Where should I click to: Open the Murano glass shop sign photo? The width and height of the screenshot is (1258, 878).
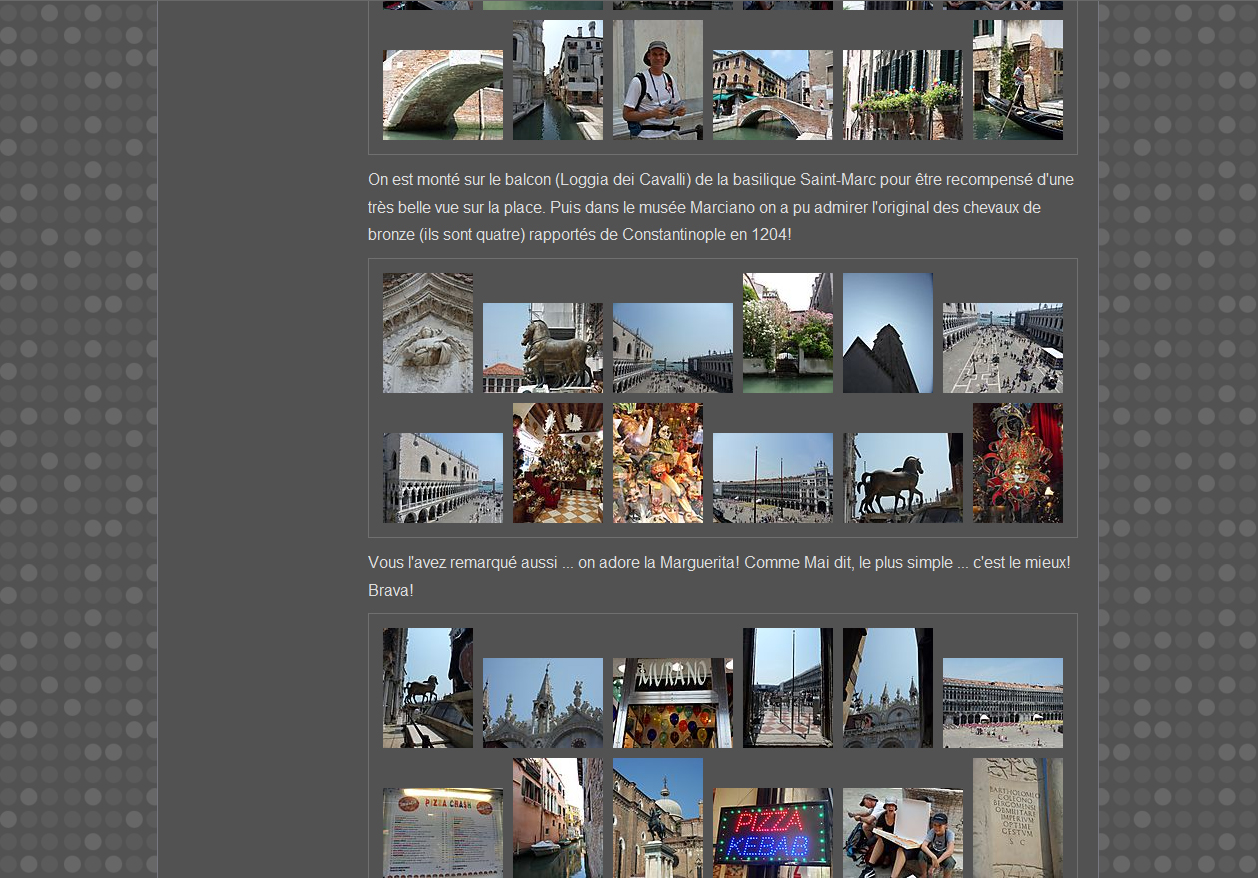pyautogui.click(x=672, y=703)
